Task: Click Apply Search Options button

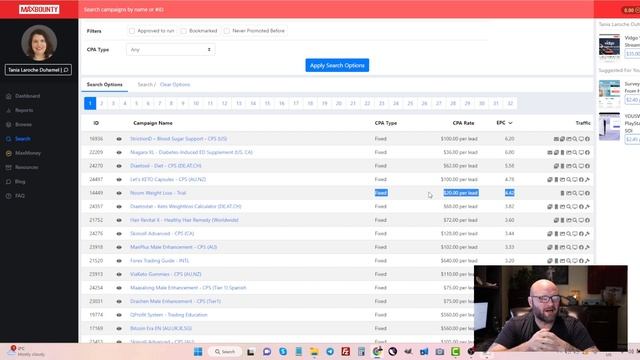Action: 337,65
